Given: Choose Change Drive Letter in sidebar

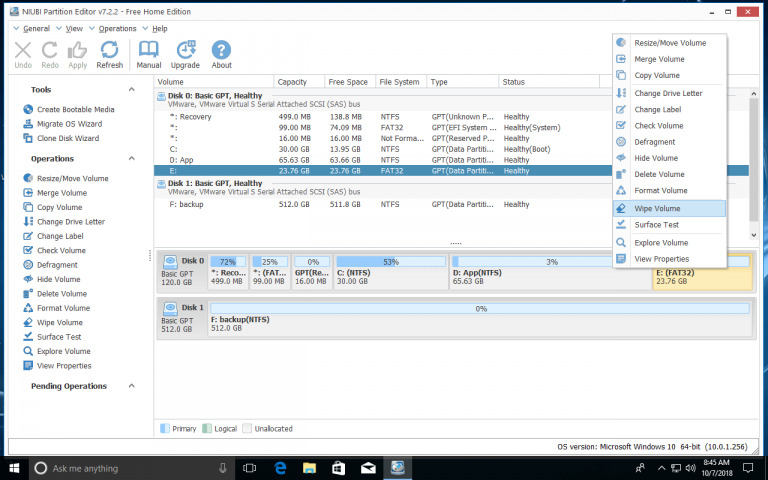Looking at the screenshot, I should click(x=64, y=221).
